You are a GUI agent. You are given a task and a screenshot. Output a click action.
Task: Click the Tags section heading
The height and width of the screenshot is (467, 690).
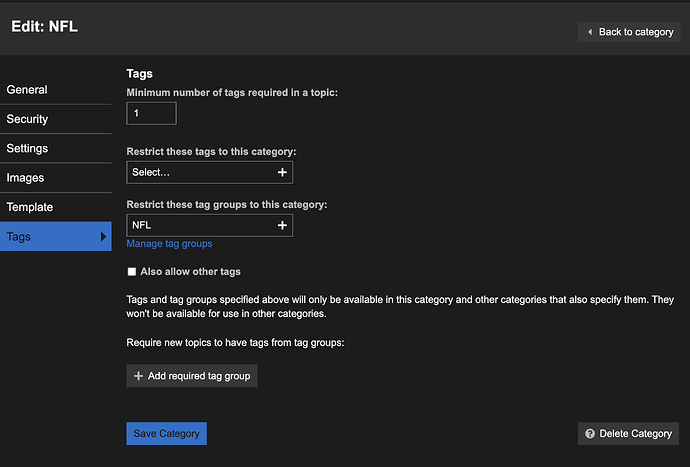(x=139, y=74)
